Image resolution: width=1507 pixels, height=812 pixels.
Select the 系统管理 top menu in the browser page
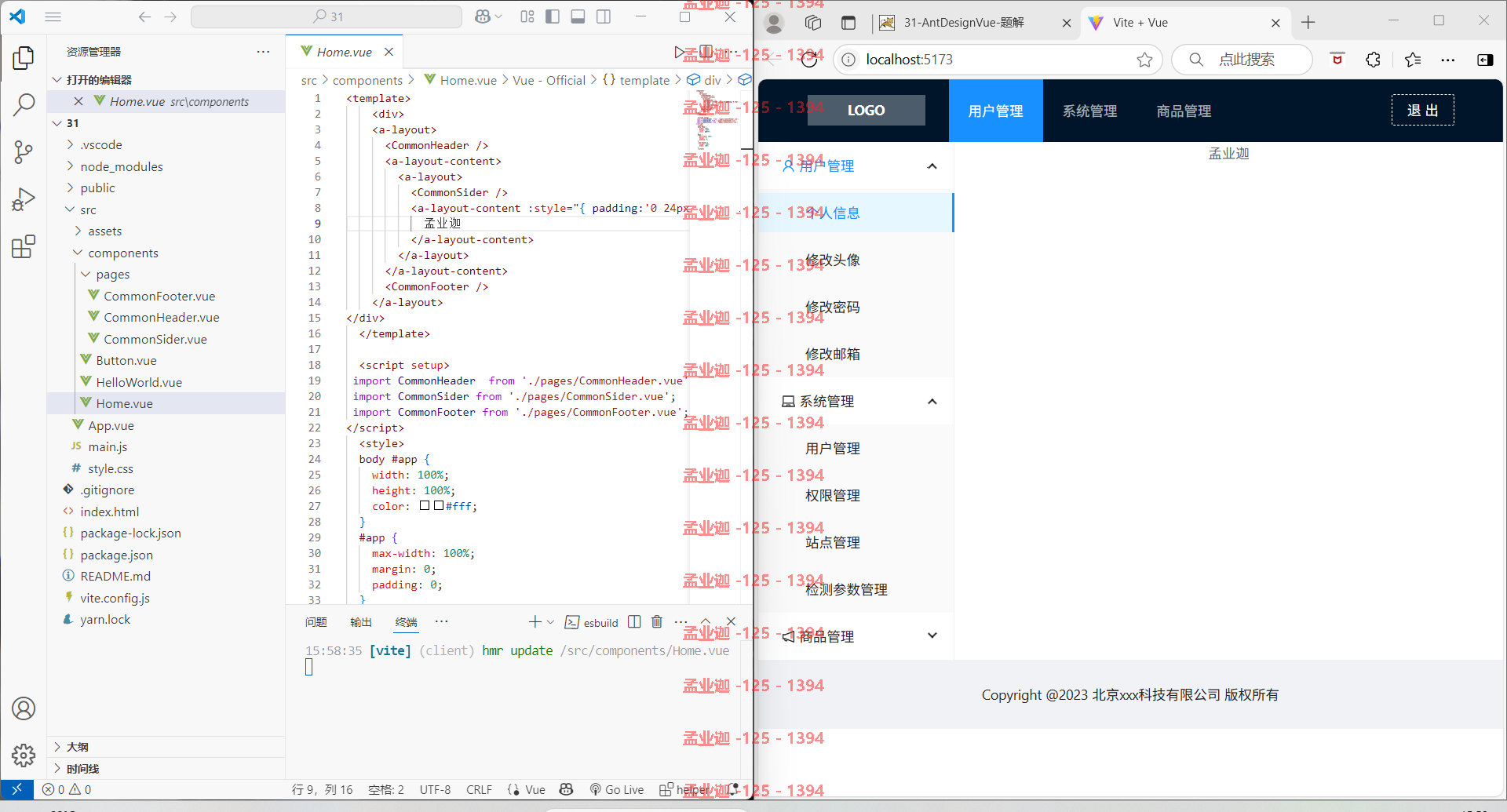tap(1089, 111)
